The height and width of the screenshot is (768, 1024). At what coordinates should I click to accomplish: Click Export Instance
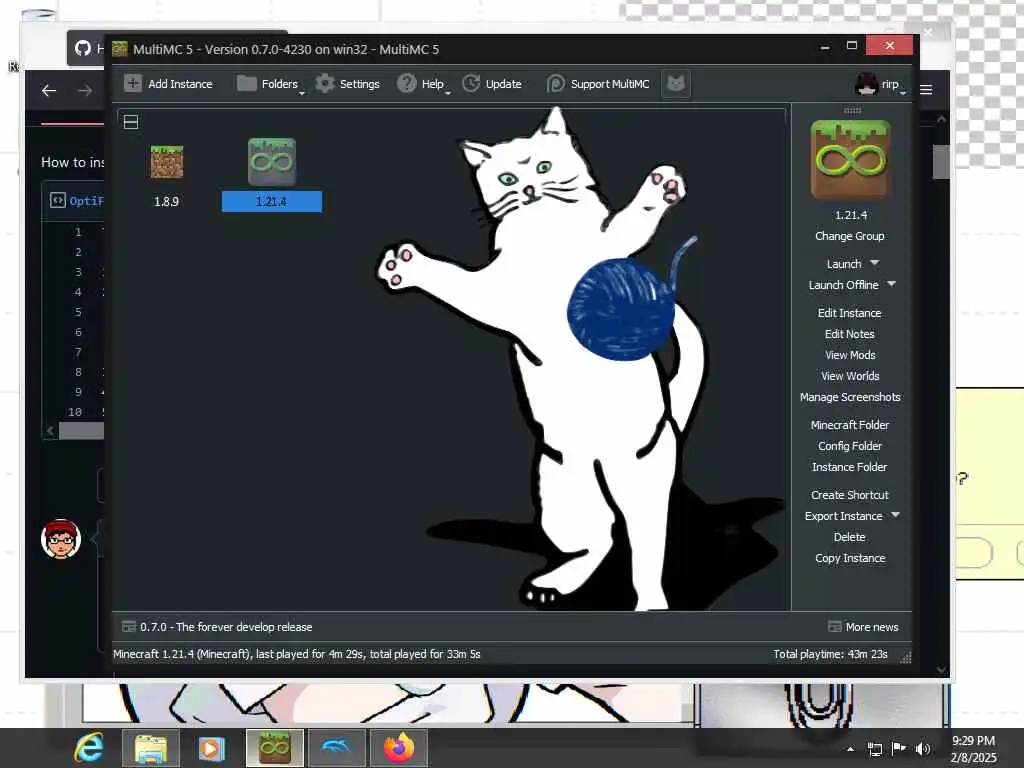click(843, 516)
